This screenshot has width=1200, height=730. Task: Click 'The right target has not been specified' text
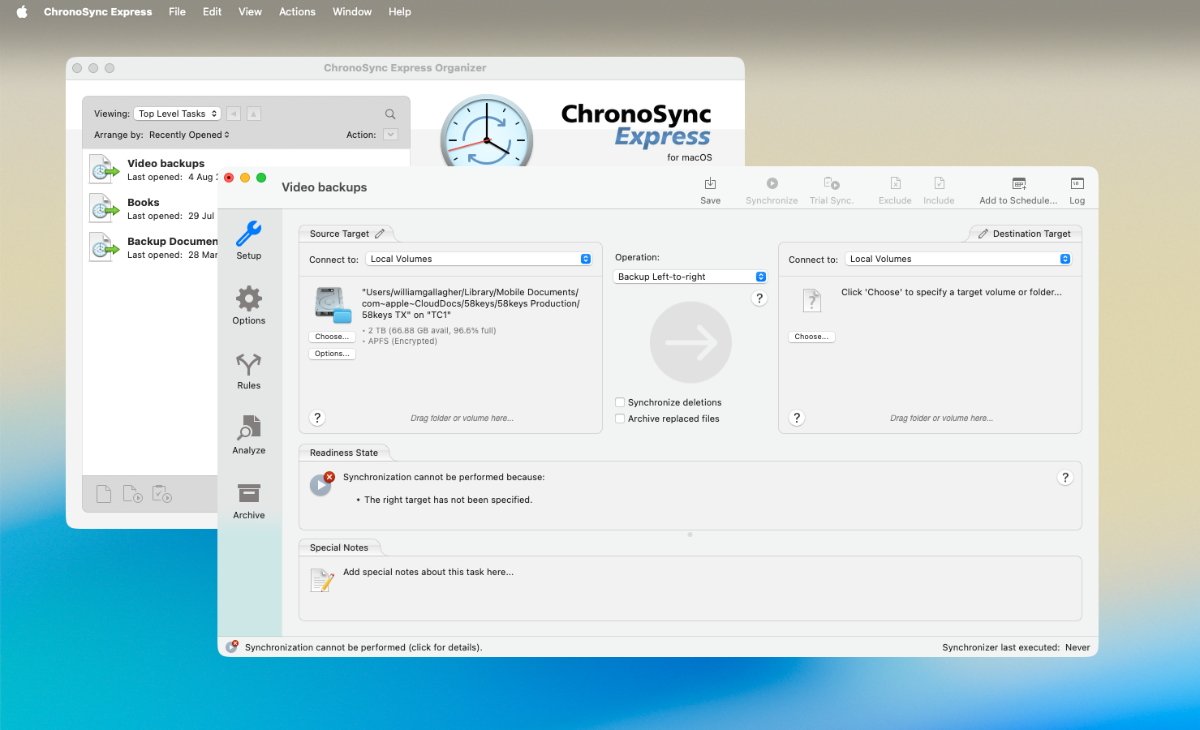448,500
